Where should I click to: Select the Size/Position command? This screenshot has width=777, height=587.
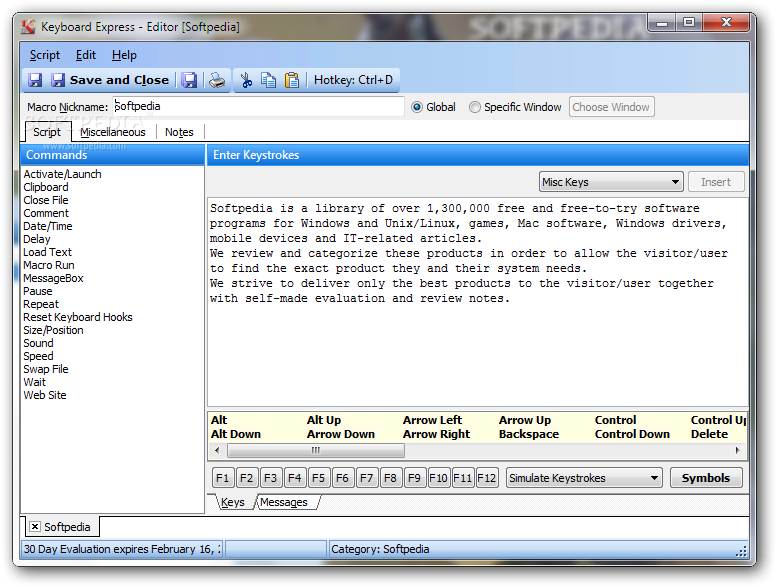point(54,330)
